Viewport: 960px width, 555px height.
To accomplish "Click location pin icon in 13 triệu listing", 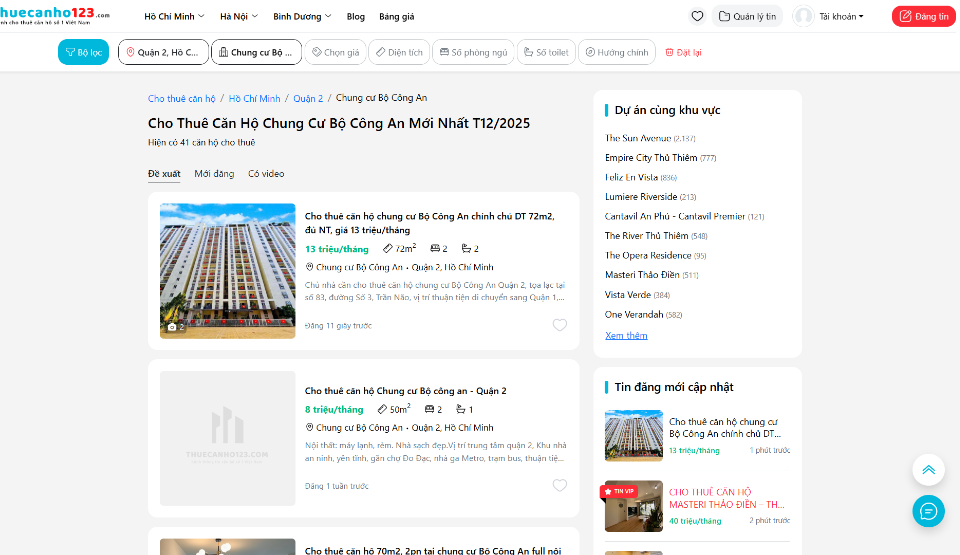I will pyautogui.click(x=310, y=267).
